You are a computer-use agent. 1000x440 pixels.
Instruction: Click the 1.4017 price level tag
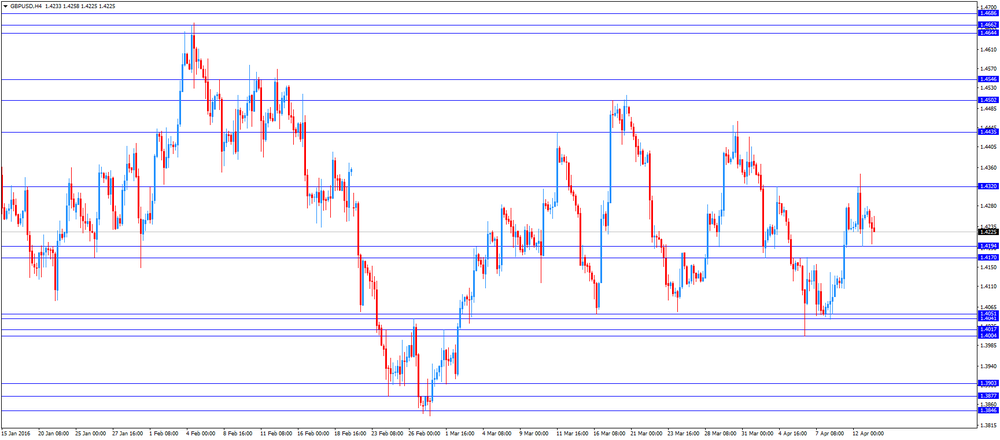click(x=987, y=330)
